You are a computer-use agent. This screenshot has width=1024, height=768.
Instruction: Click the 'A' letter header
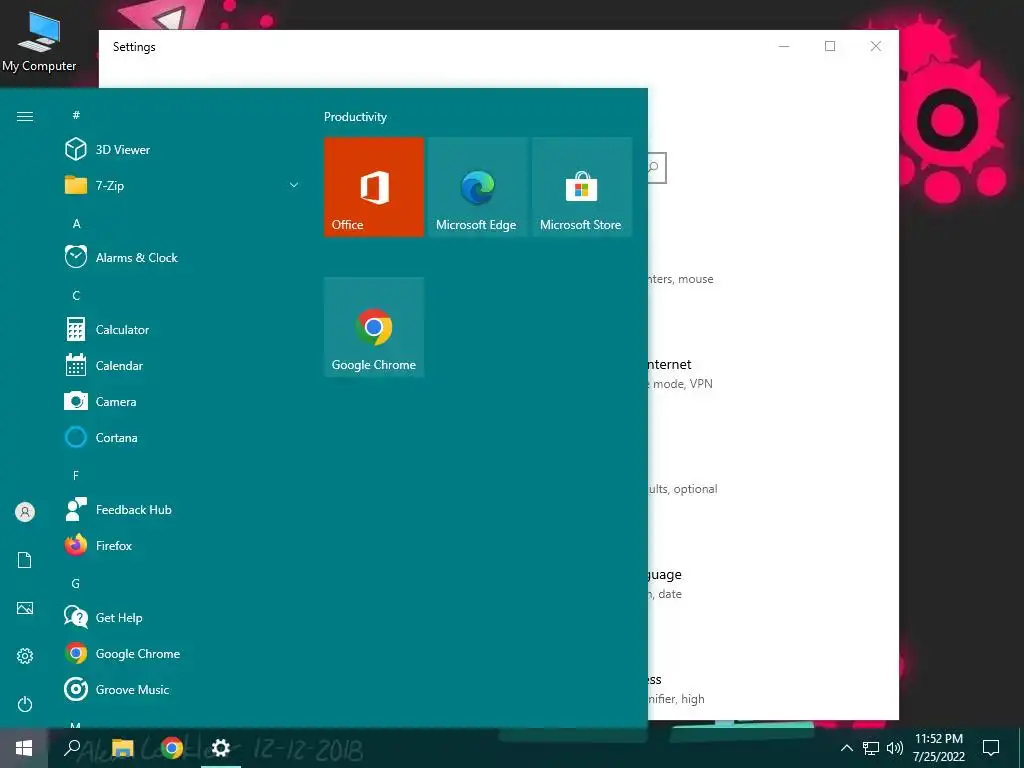[x=76, y=223]
